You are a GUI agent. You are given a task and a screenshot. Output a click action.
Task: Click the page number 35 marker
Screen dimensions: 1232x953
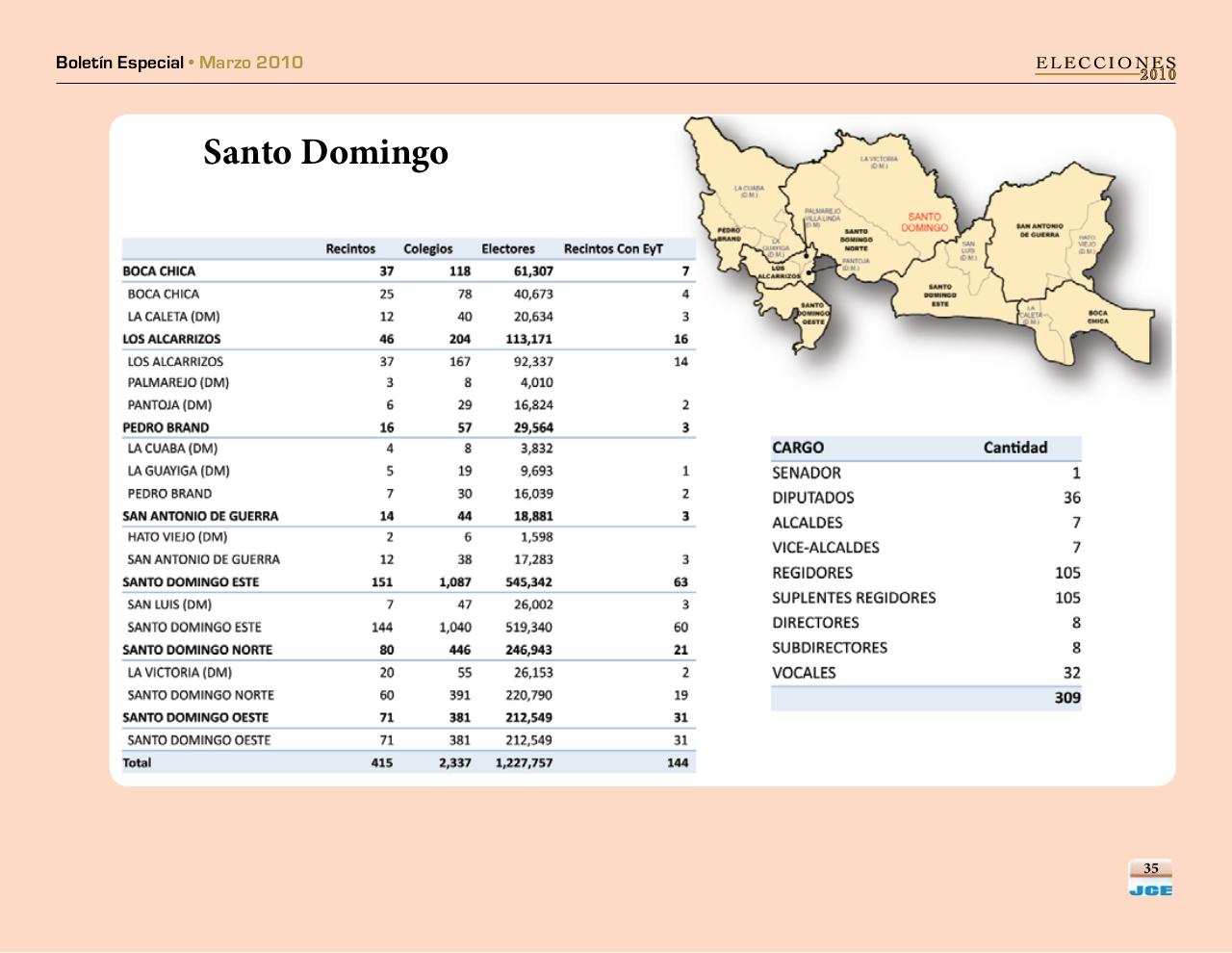pyautogui.click(x=1150, y=869)
